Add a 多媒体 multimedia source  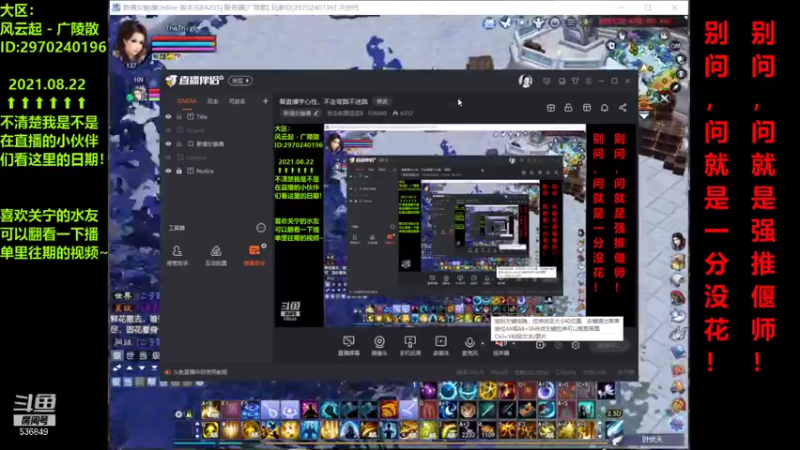(x=441, y=345)
